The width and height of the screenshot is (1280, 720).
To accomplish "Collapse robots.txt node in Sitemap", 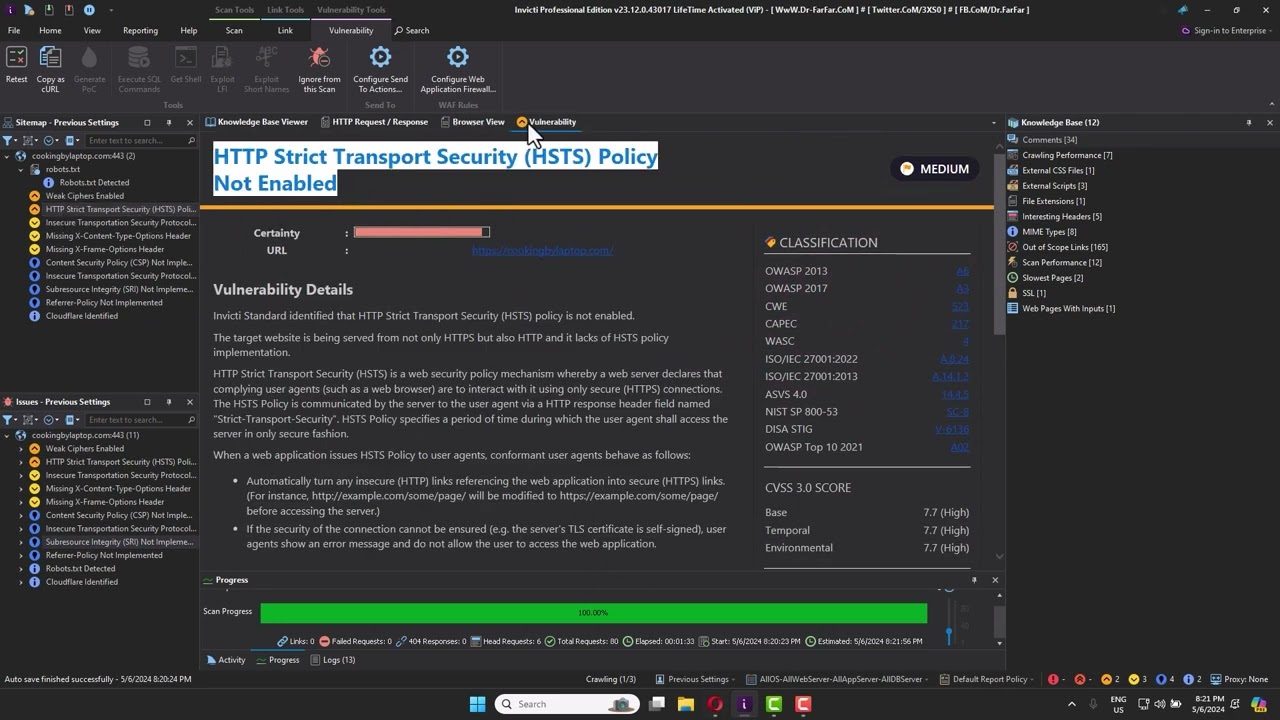I will click(x=21, y=169).
